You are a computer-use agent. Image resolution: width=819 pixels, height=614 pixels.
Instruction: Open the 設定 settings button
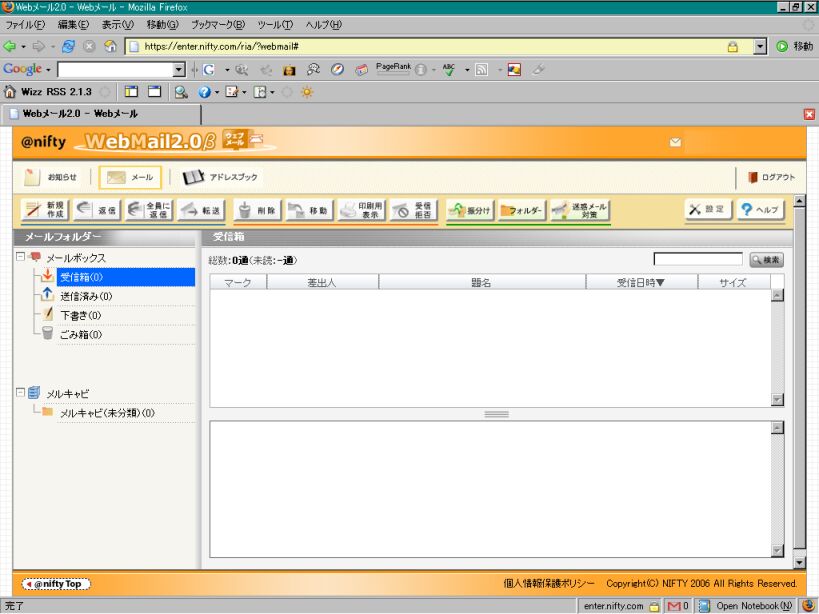(708, 209)
